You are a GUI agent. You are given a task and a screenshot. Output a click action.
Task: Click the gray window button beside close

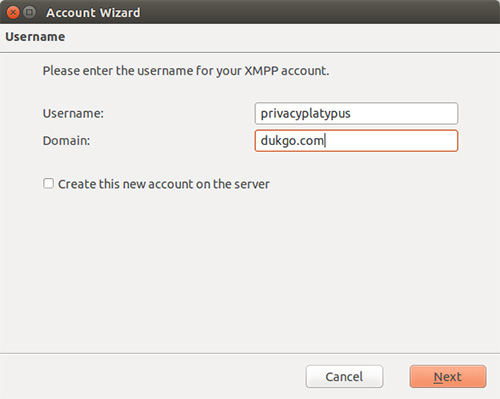pos(29,13)
